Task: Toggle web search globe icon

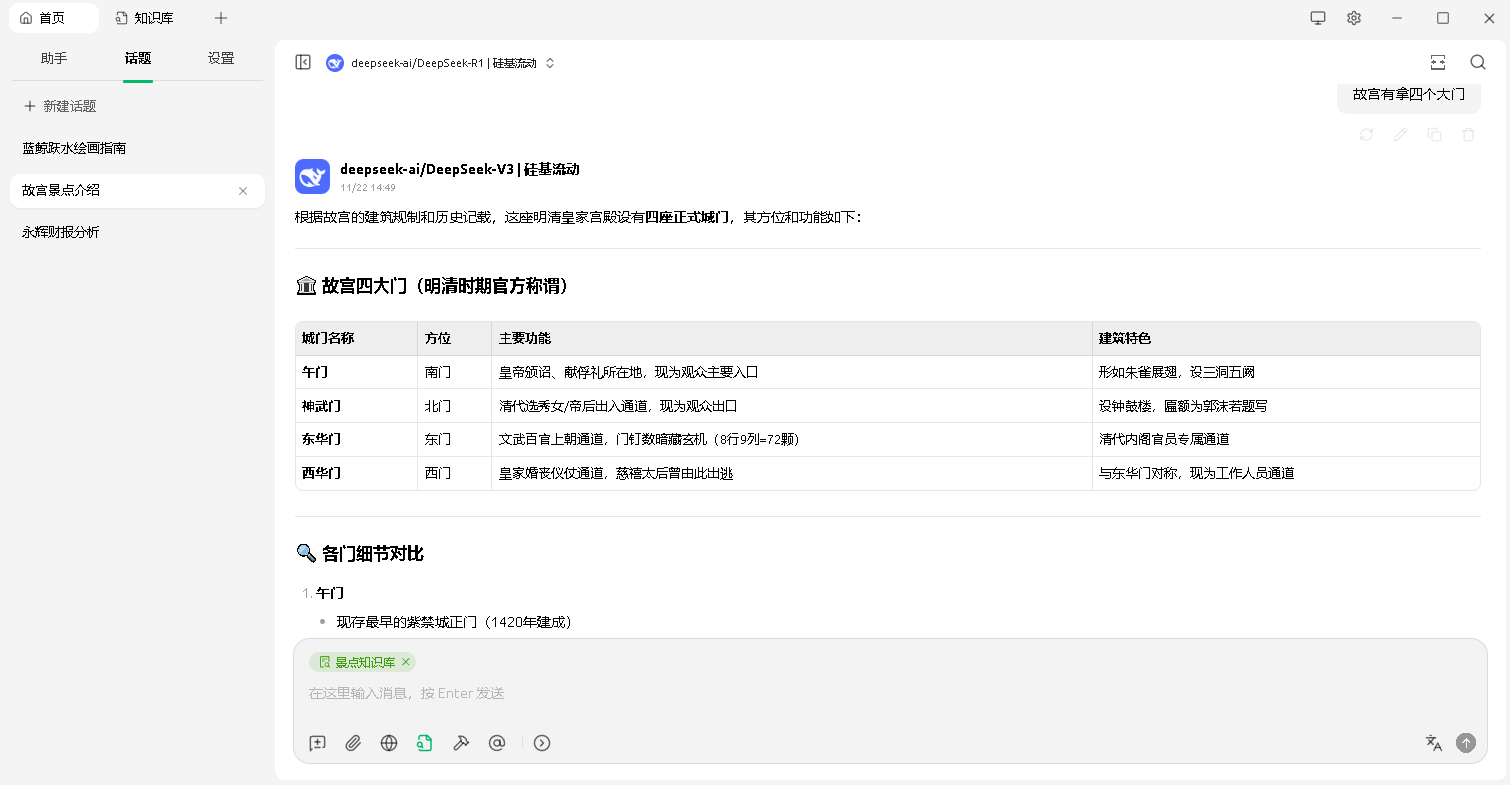Action: pyautogui.click(x=389, y=743)
